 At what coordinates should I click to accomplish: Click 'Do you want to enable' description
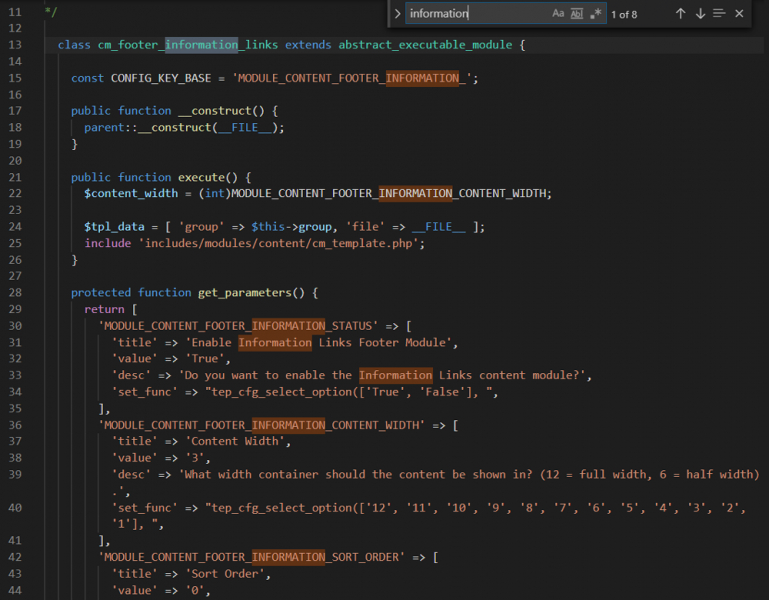point(385,376)
